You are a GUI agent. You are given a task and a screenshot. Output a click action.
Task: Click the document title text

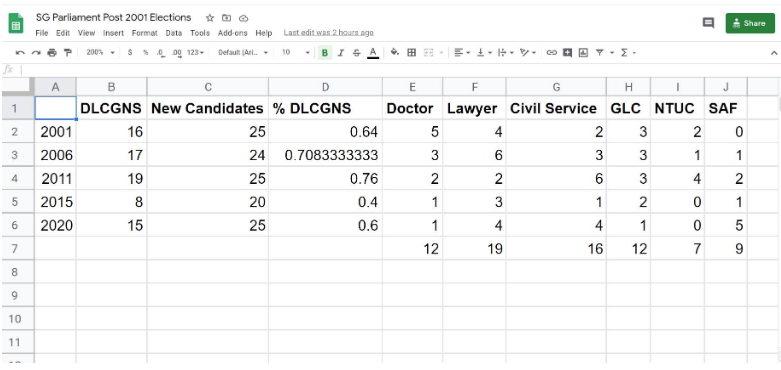pyautogui.click(x=113, y=17)
